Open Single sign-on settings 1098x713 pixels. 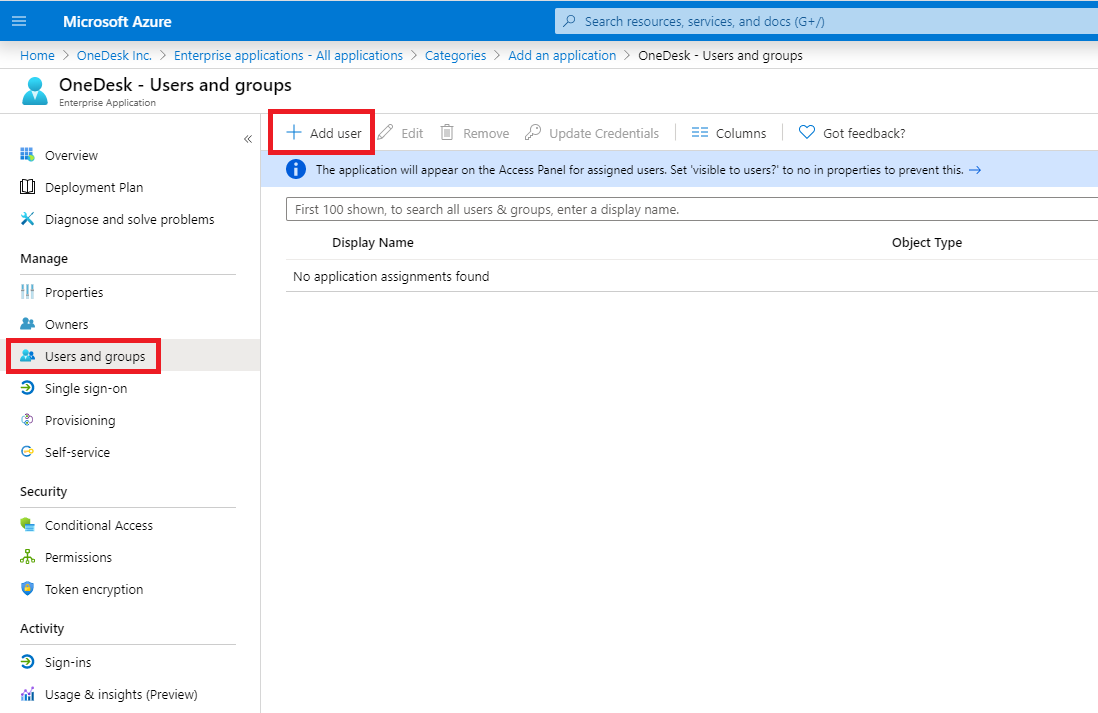coord(86,389)
